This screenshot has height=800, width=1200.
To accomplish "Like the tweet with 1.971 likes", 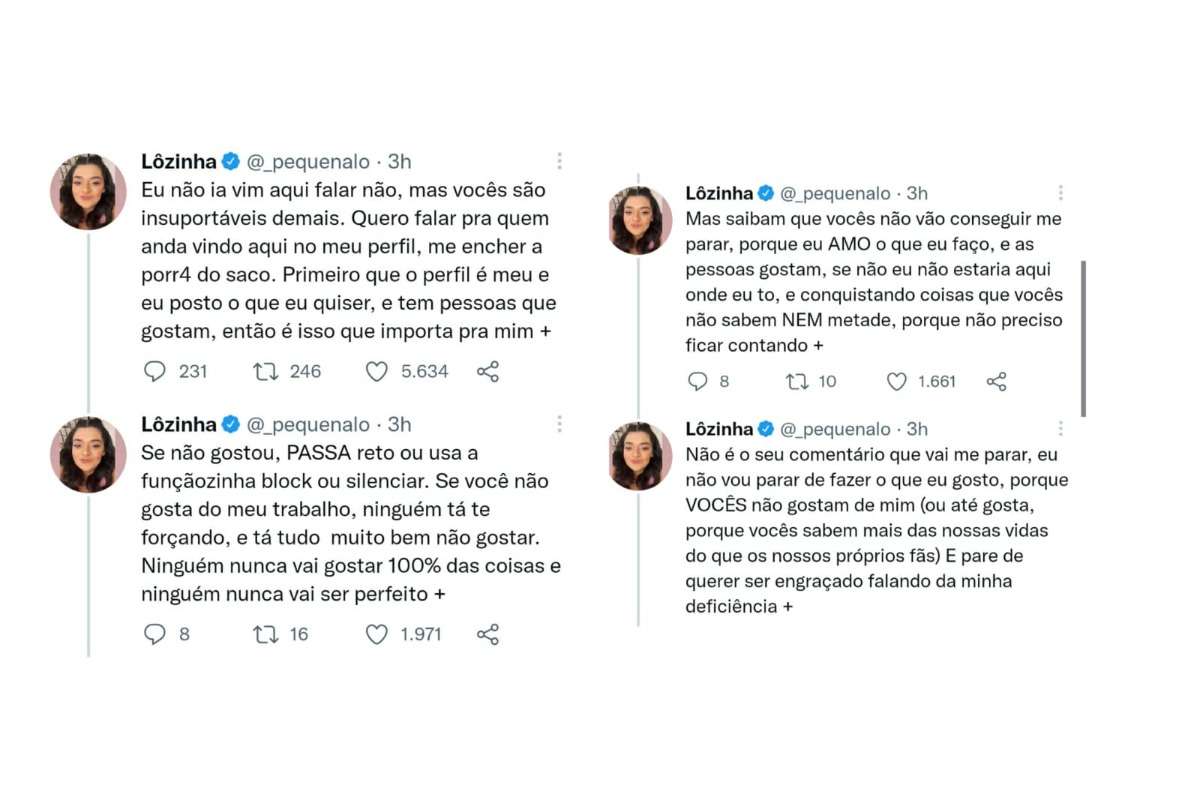I will 376,633.
